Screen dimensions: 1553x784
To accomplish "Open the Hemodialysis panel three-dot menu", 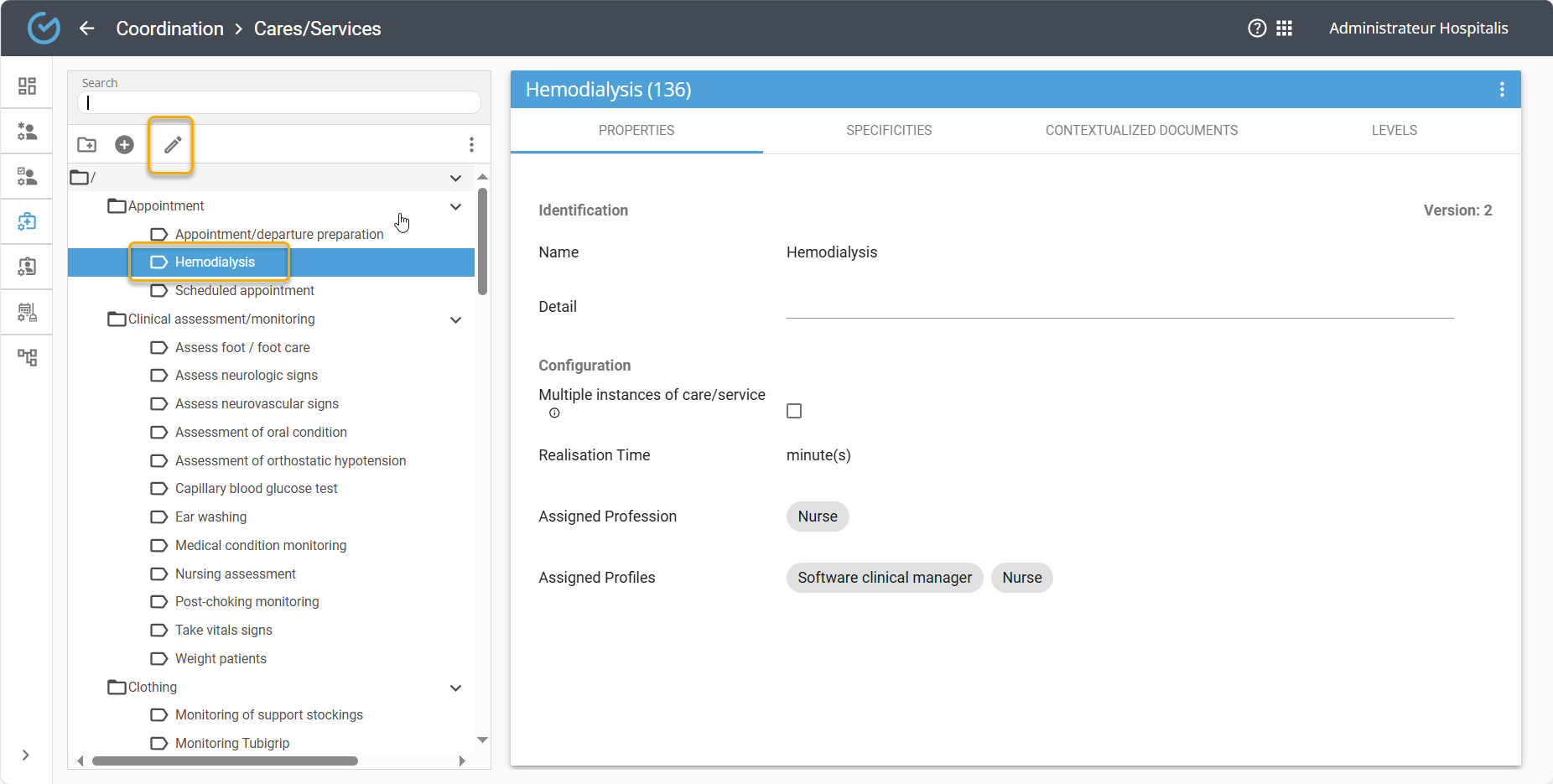I will pos(1501,90).
